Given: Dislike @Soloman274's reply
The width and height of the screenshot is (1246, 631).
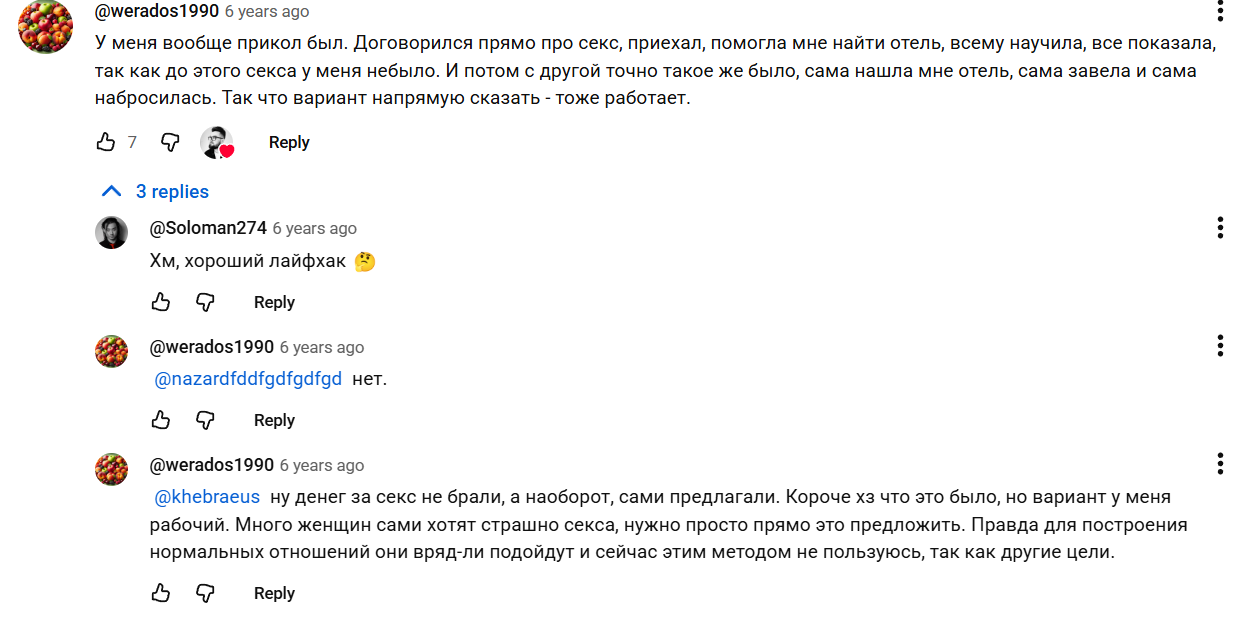Looking at the screenshot, I should (205, 302).
